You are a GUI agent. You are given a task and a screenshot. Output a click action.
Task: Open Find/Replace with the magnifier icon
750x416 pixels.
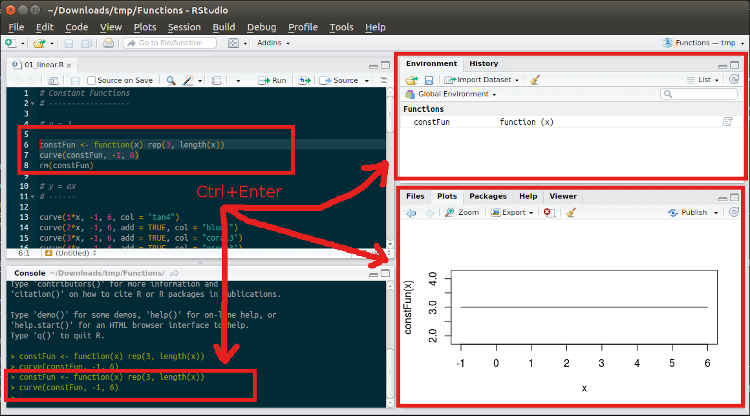point(171,81)
